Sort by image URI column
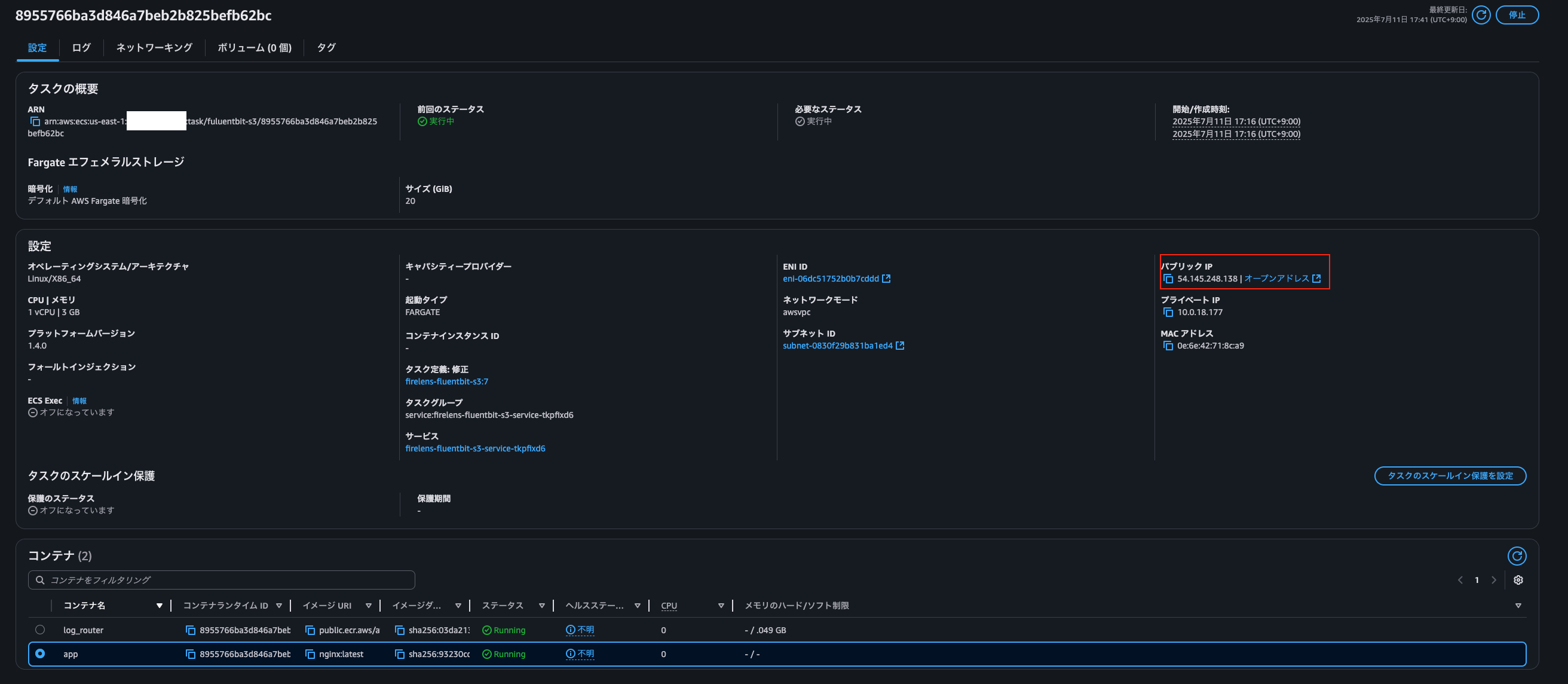This screenshot has width=1568, height=684. click(x=368, y=606)
